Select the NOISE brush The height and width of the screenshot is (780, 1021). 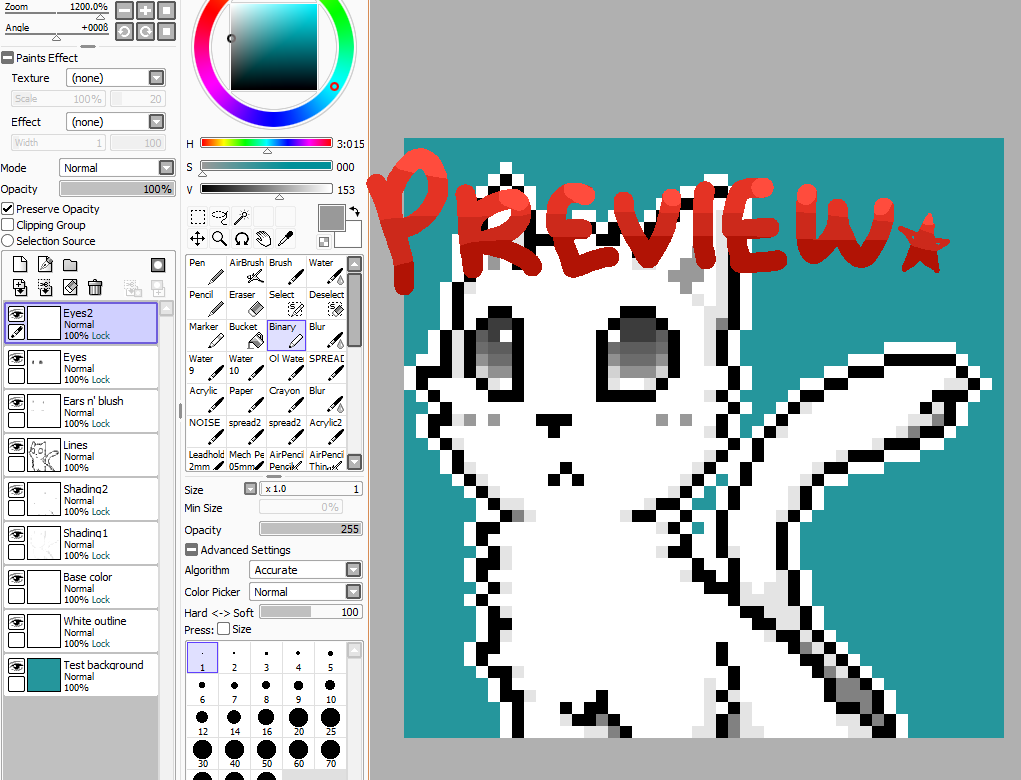(206, 431)
